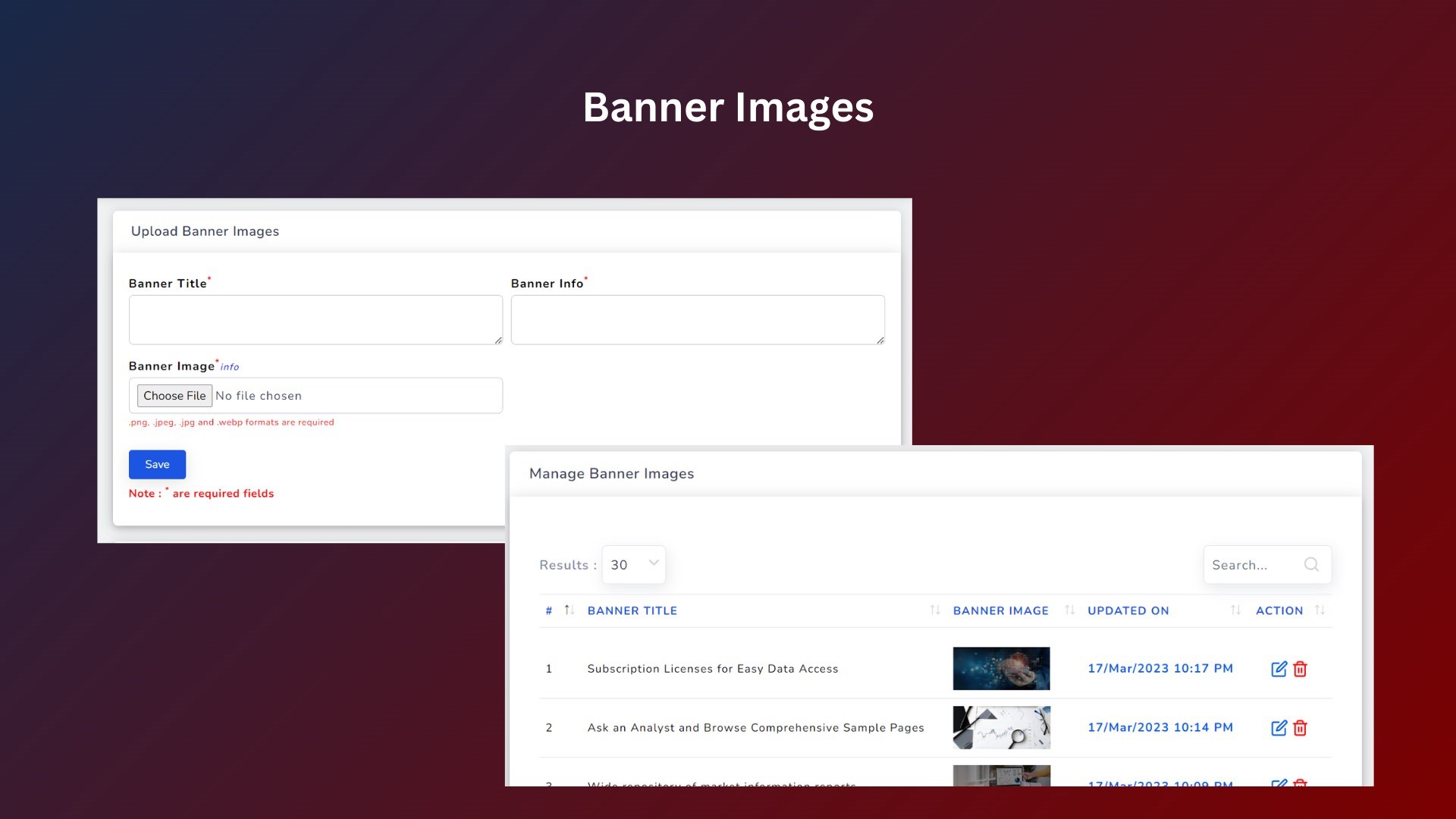
Task: Edit the Wide repository banner entry
Action: pyautogui.click(x=1279, y=786)
